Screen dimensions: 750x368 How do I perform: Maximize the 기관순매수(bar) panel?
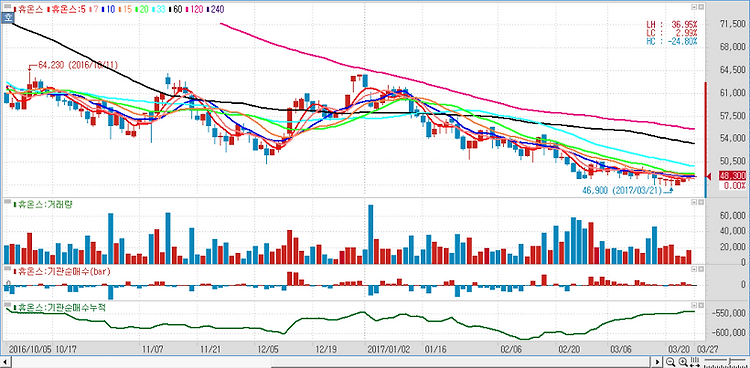[x=700, y=270]
